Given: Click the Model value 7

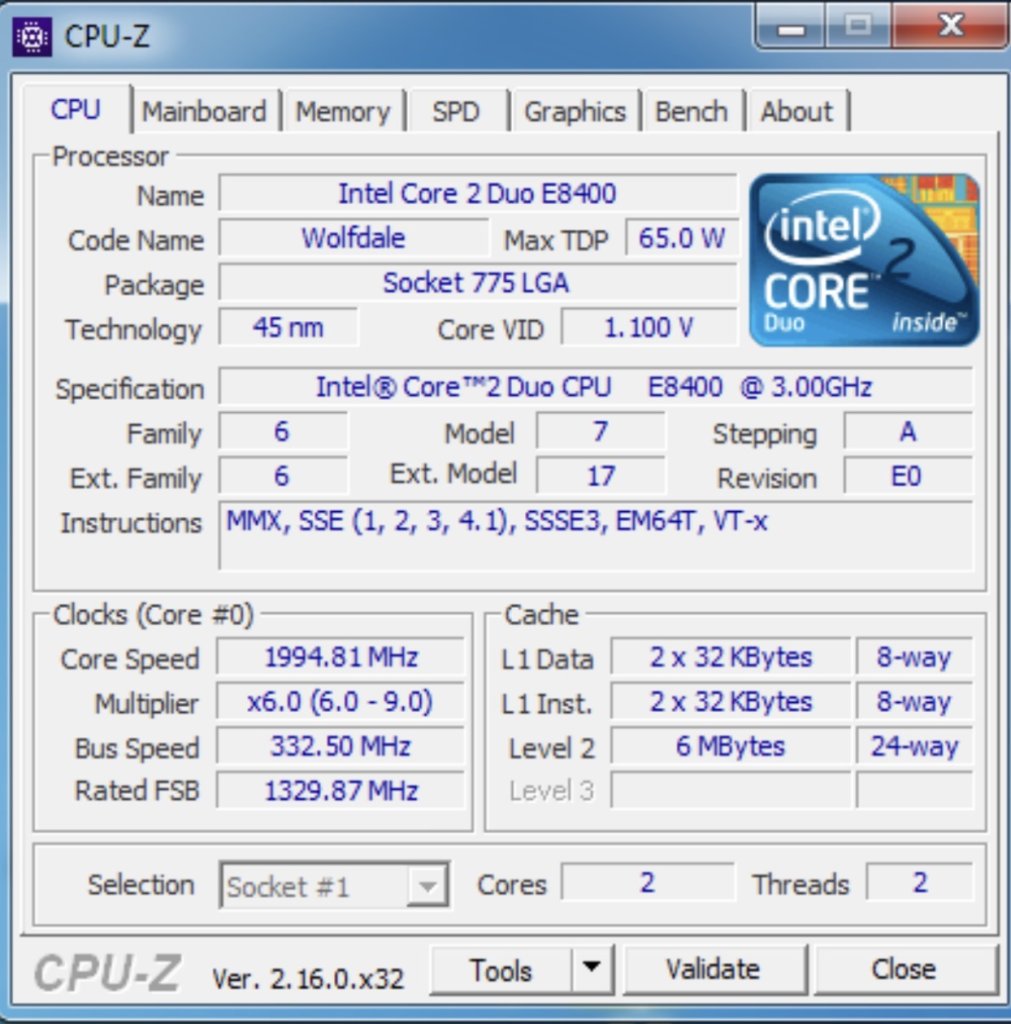Looking at the screenshot, I should [x=600, y=431].
